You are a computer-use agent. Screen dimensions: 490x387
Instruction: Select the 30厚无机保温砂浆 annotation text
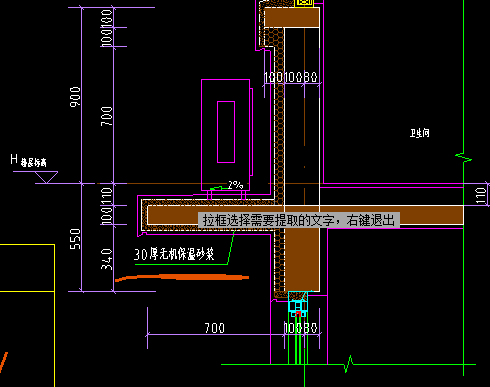[x=174, y=254]
